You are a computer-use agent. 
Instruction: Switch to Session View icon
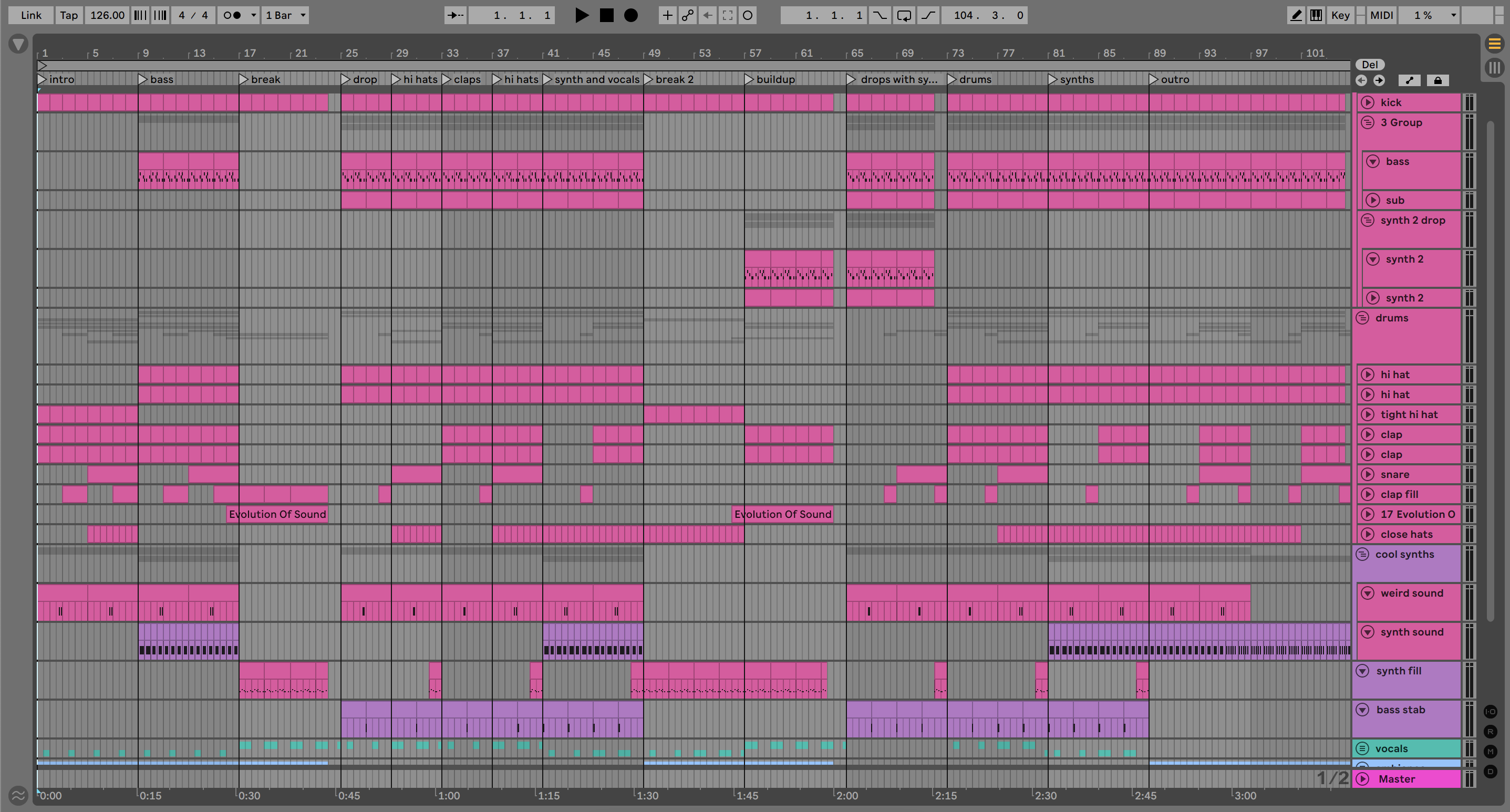[1494, 67]
